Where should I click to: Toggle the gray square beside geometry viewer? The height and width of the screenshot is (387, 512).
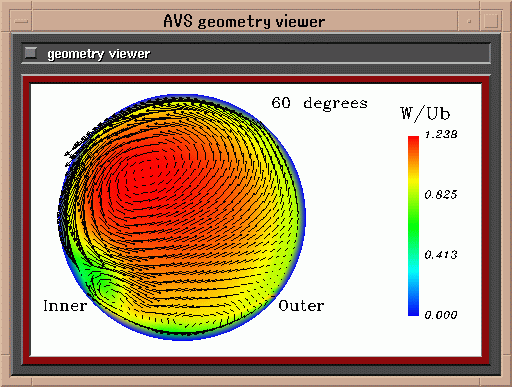(x=31, y=53)
